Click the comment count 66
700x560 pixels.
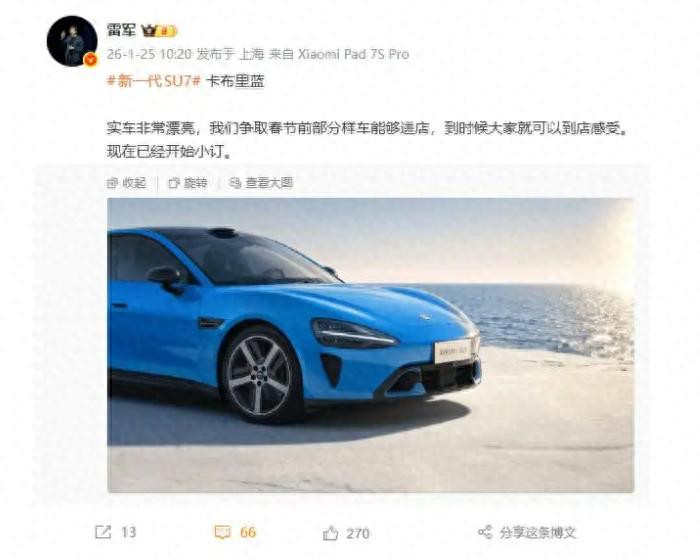point(248,532)
